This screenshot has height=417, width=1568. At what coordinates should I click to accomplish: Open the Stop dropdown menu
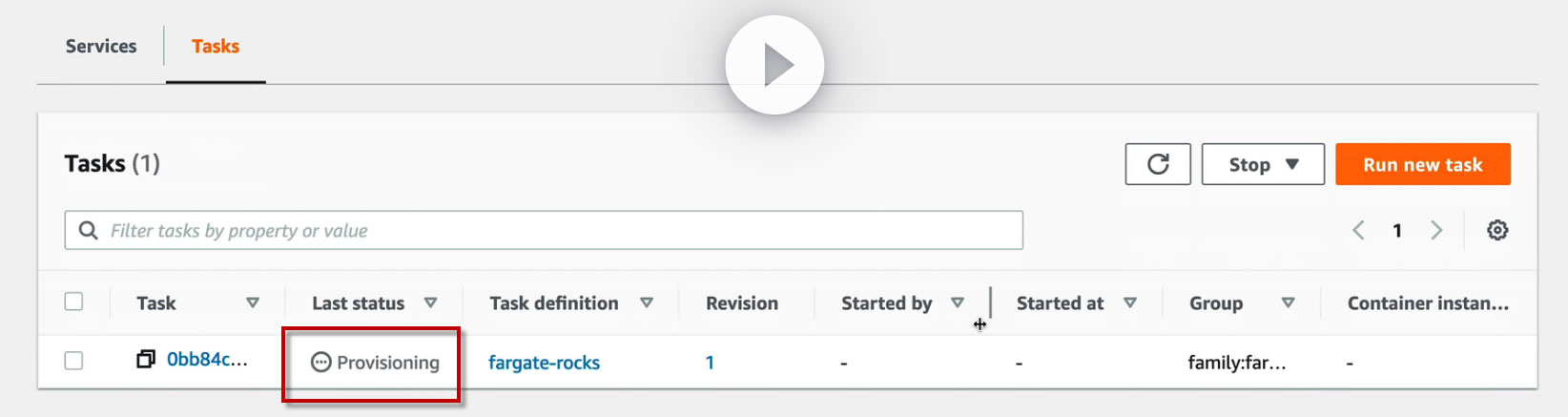coord(1263,164)
